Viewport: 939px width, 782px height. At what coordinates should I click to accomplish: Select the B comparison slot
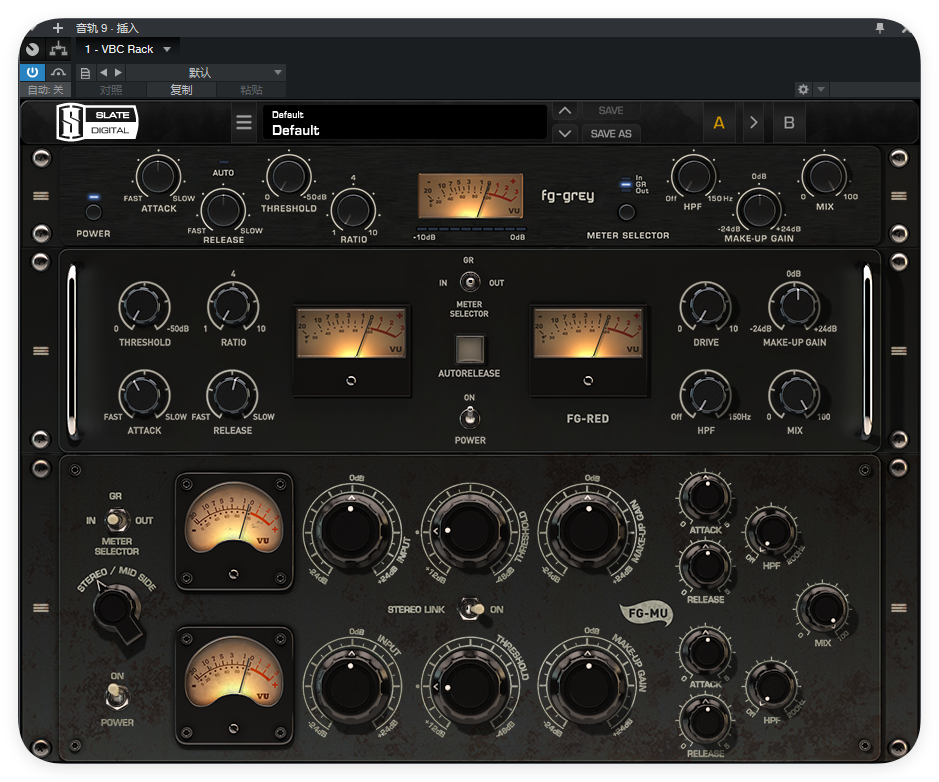[x=789, y=123]
